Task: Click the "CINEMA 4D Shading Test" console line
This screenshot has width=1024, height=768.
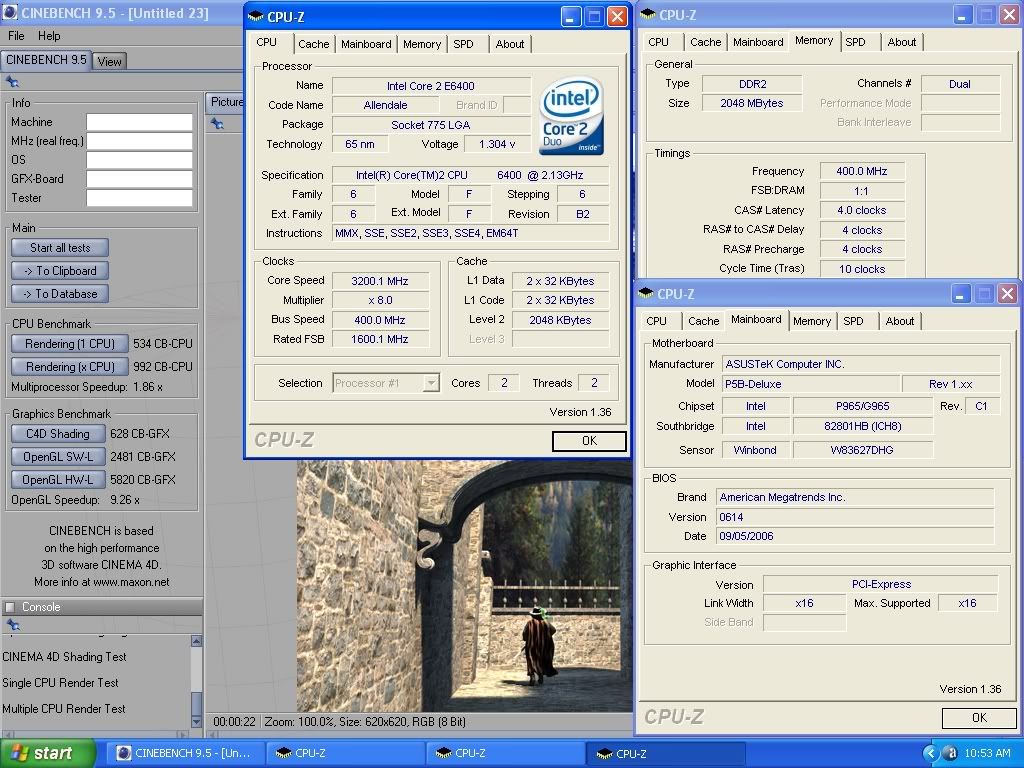Action: pyautogui.click(x=64, y=656)
